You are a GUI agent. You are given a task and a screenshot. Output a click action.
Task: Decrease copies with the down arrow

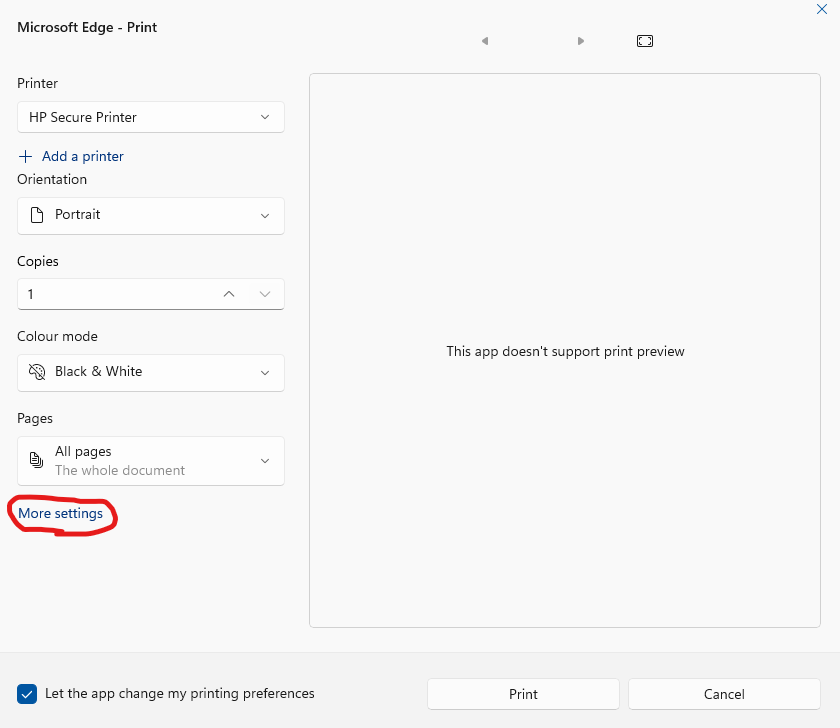click(265, 294)
